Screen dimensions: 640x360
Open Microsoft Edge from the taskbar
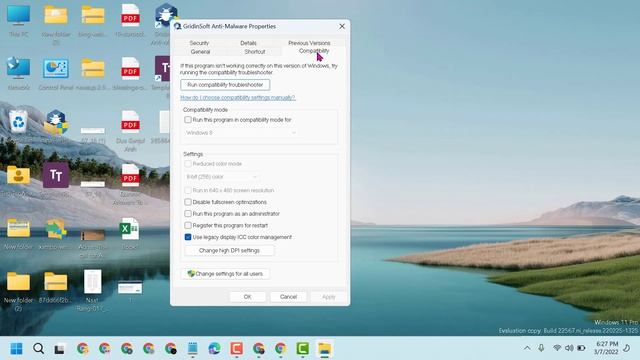click(214, 349)
